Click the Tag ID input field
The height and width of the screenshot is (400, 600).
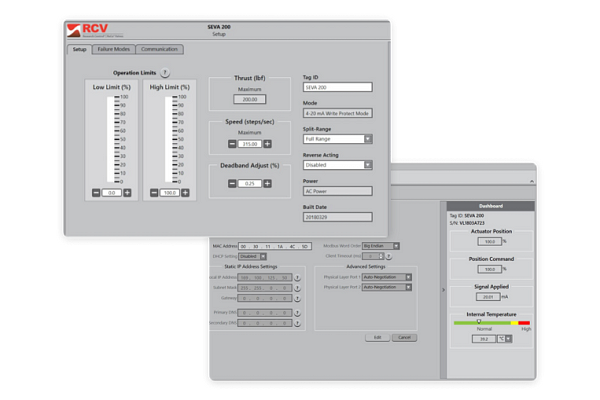click(x=338, y=87)
